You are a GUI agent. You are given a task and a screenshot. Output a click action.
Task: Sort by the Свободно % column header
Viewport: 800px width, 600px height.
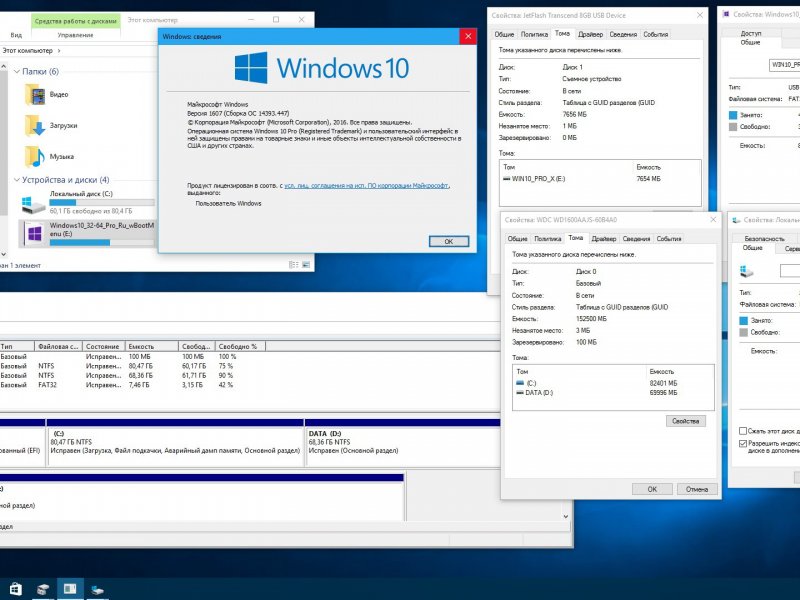click(x=240, y=346)
